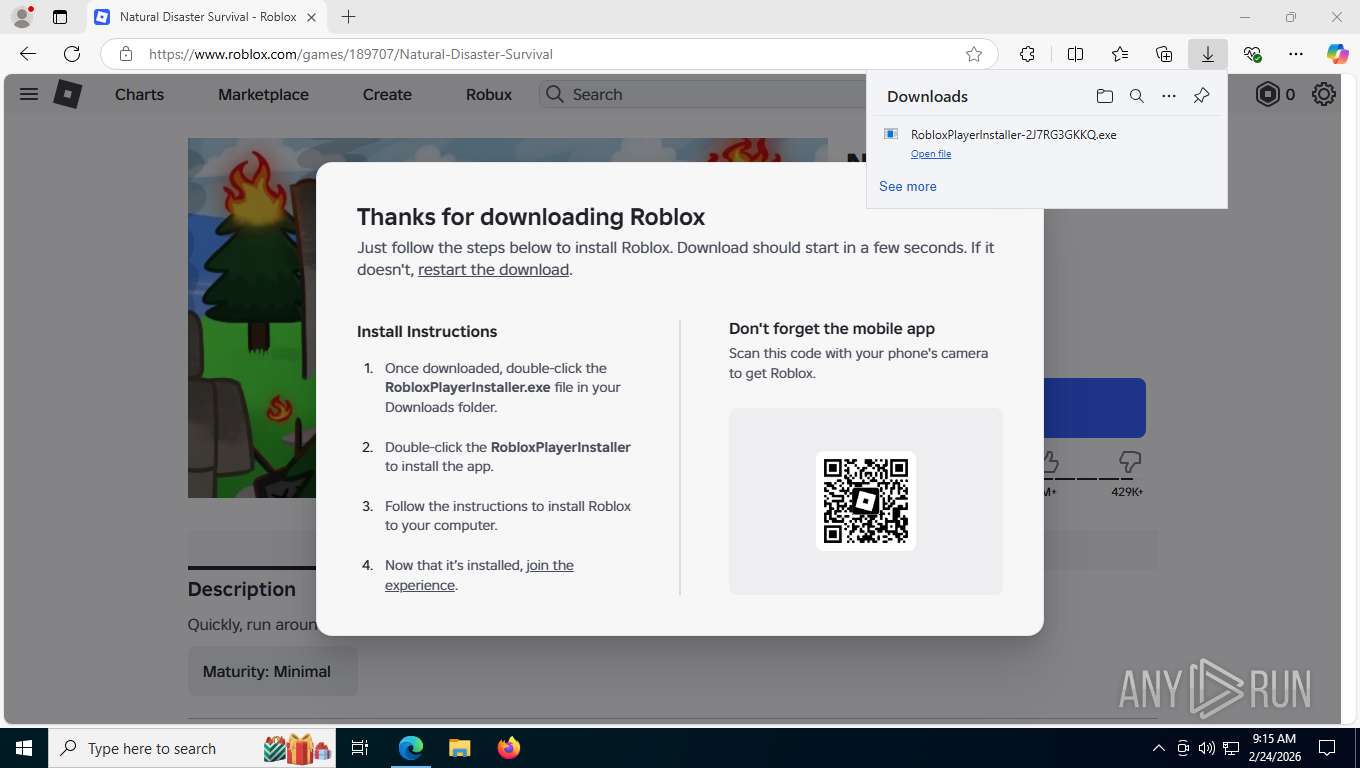Image resolution: width=1360 pixels, height=768 pixels.
Task: Toggle the Downloads toolbar button
Action: point(1208,54)
